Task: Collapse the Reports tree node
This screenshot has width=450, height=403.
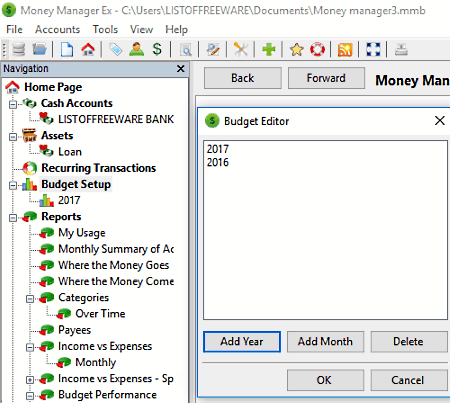Action: [x=13, y=218]
